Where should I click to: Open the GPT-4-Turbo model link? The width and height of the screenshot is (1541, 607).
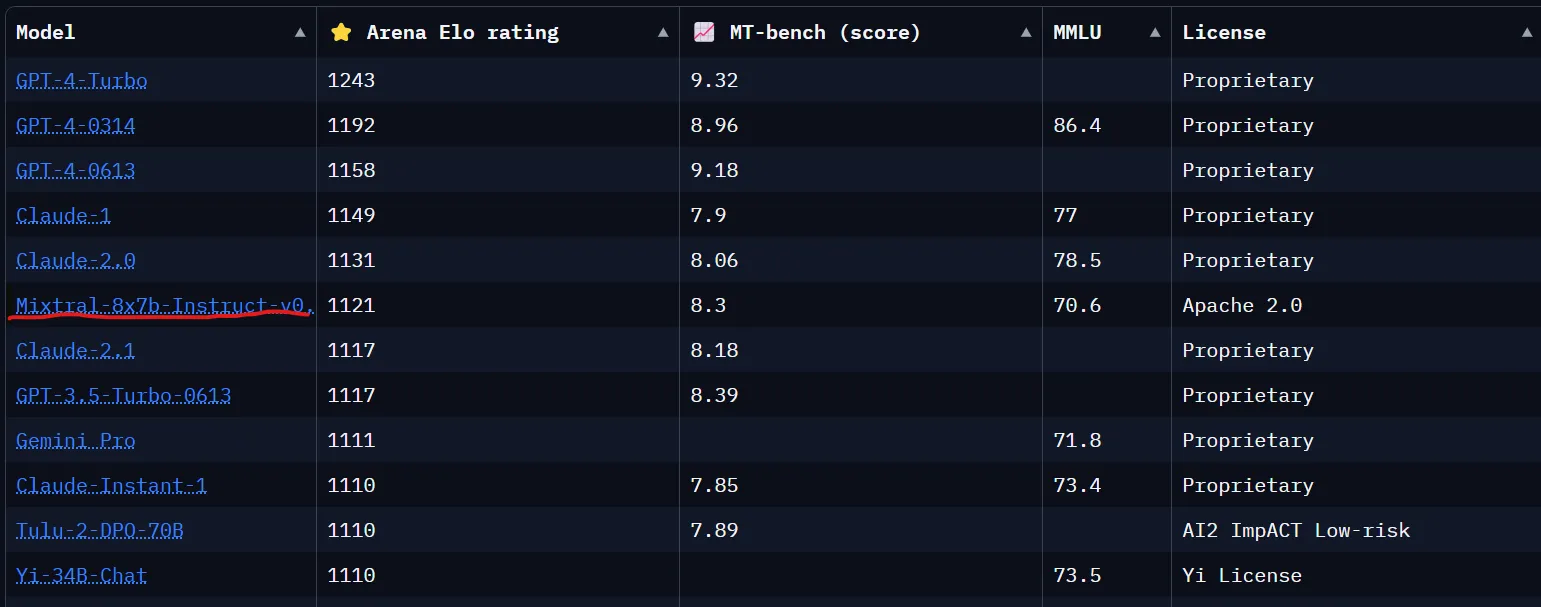[x=82, y=80]
